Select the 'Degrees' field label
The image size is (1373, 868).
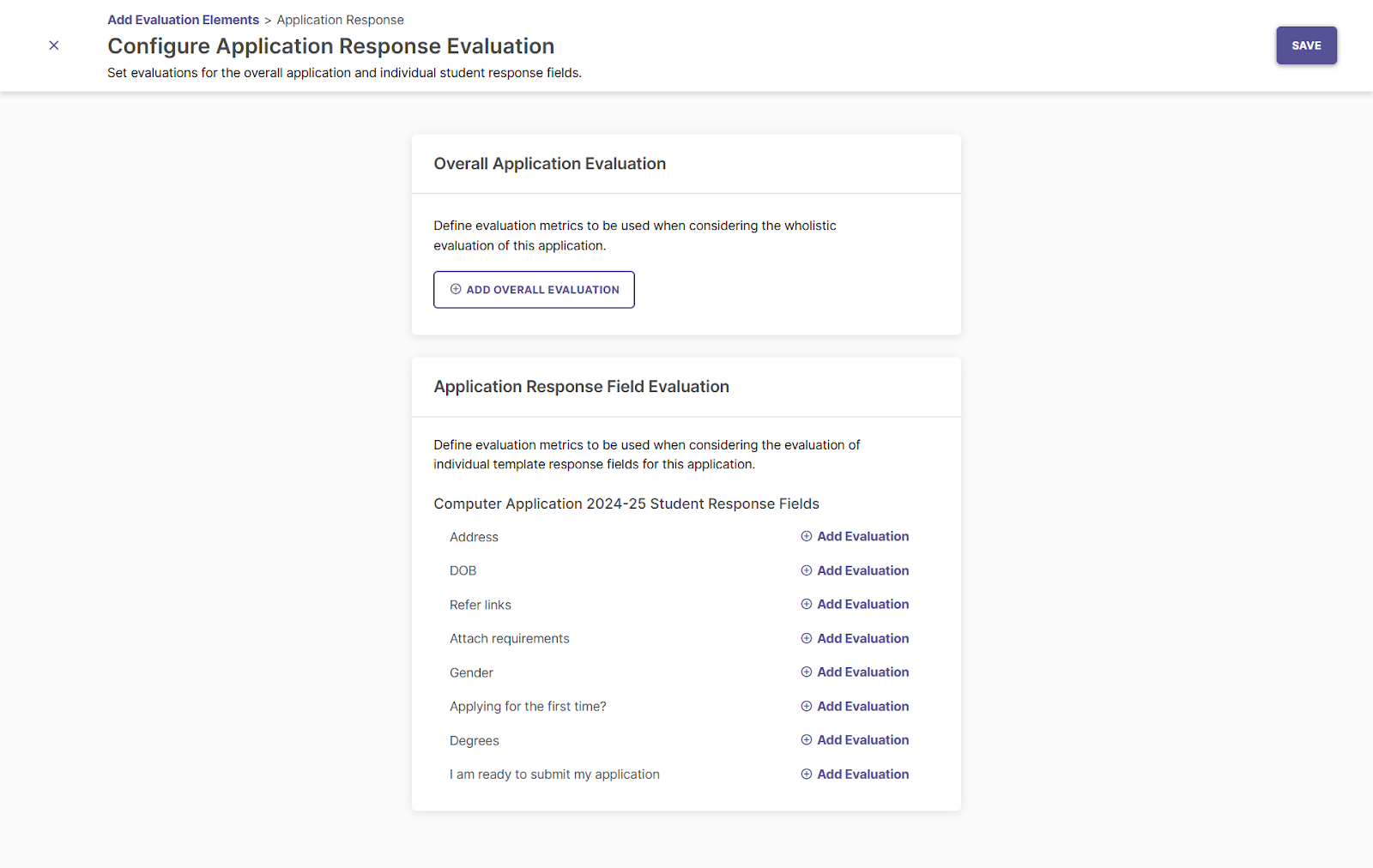(x=475, y=740)
